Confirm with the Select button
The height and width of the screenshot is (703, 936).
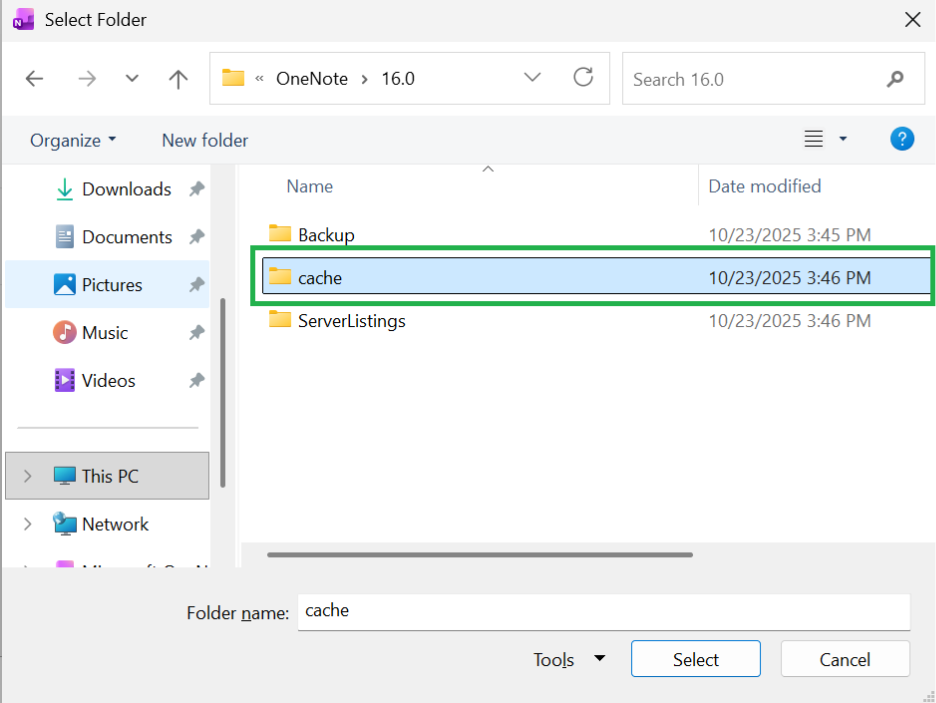pos(695,659)
